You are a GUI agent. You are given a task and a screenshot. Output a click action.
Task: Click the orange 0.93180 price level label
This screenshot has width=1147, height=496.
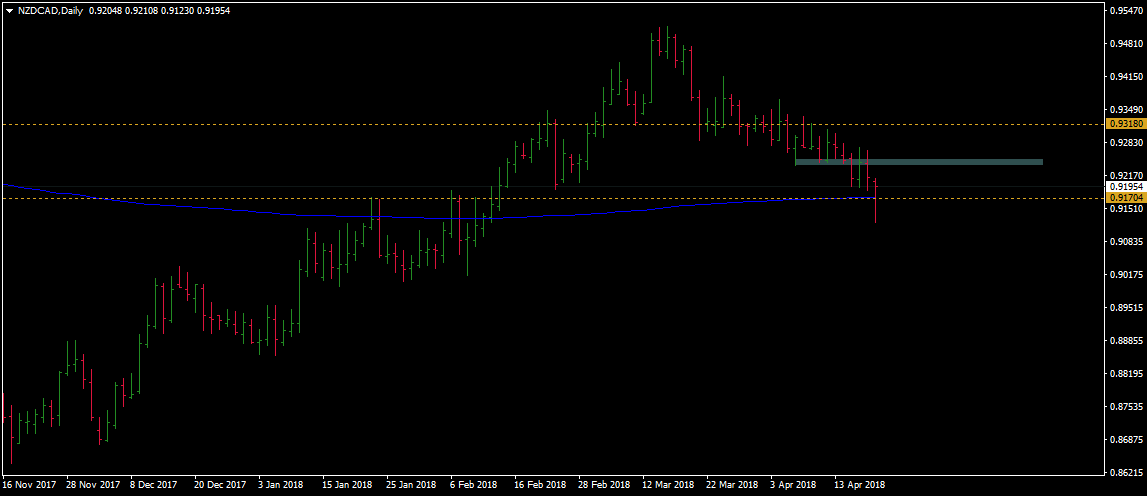click(x=1126, y=124)
